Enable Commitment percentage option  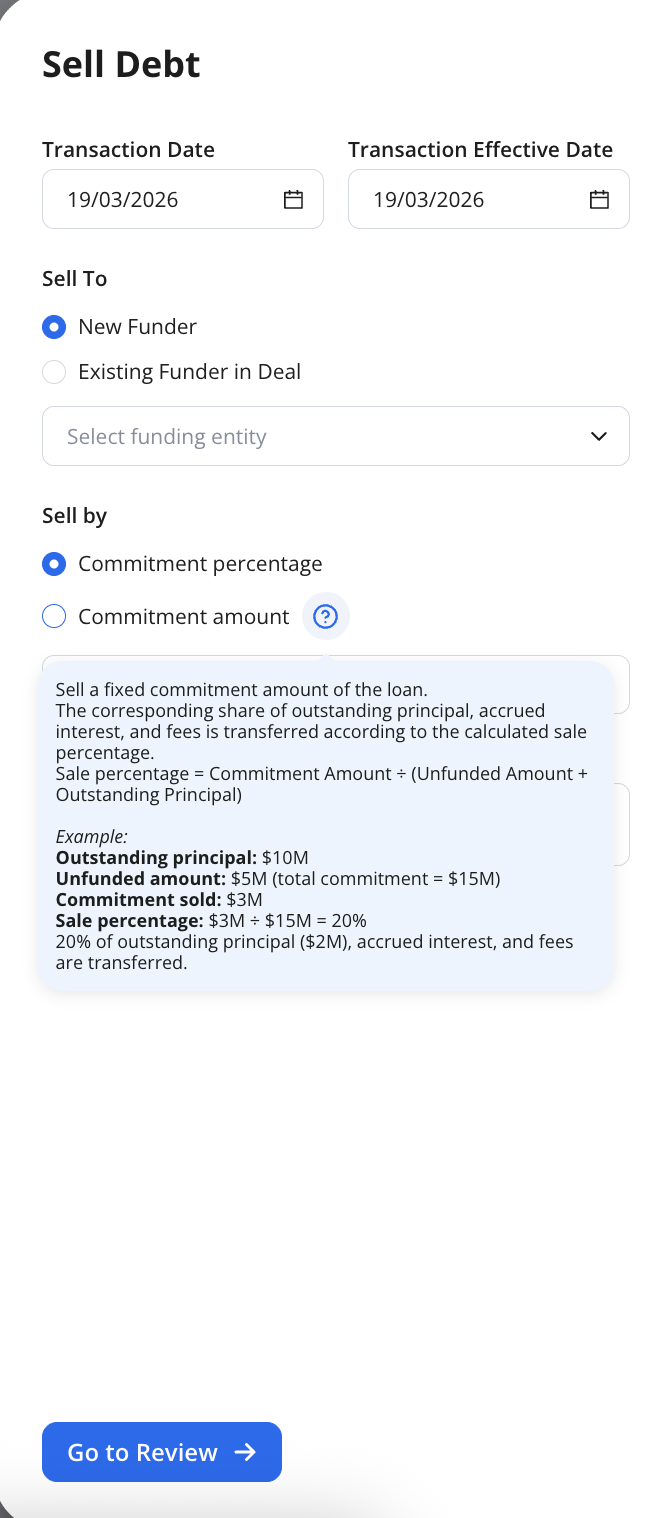click(54, 564)
